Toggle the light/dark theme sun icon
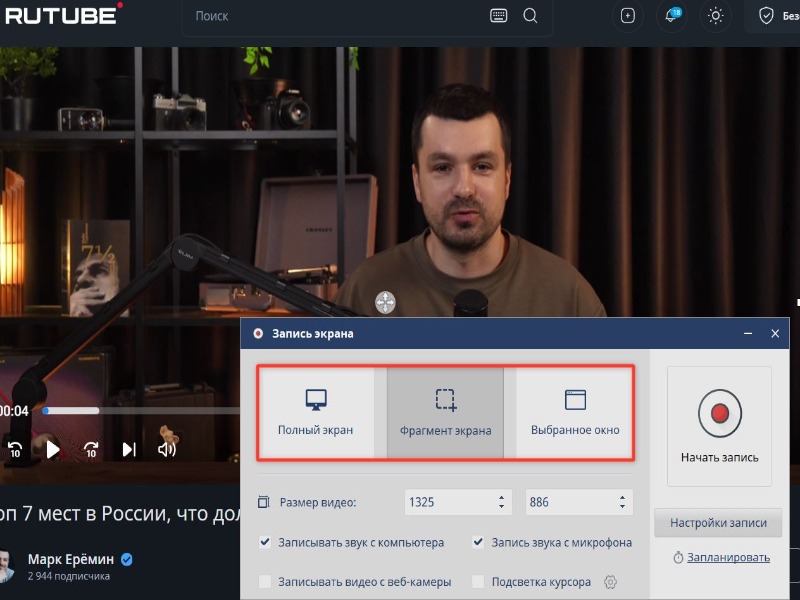 coord(715,16)
